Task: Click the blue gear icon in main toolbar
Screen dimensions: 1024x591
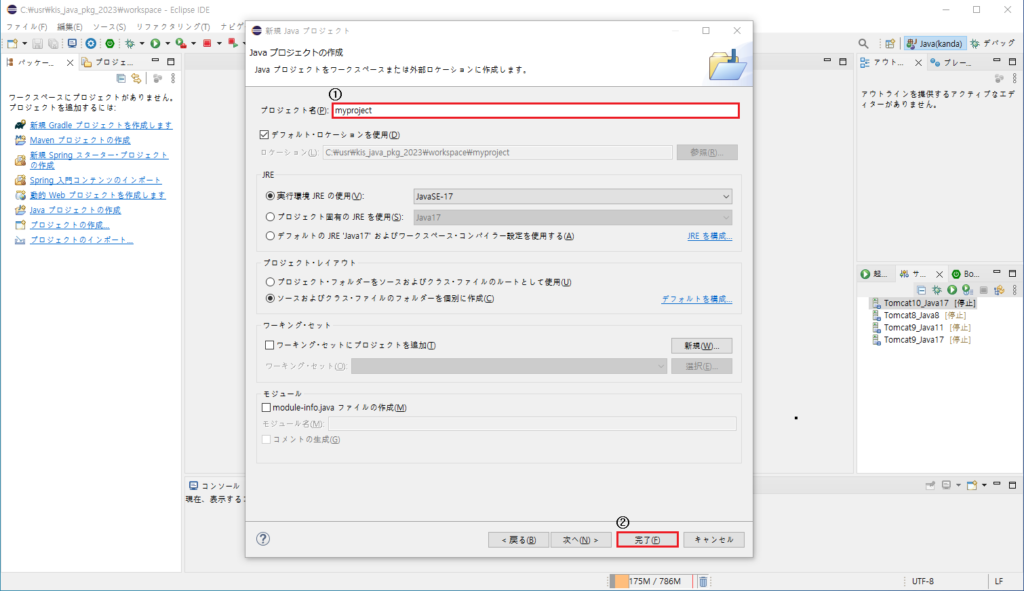Action: (x=91, y=44)
